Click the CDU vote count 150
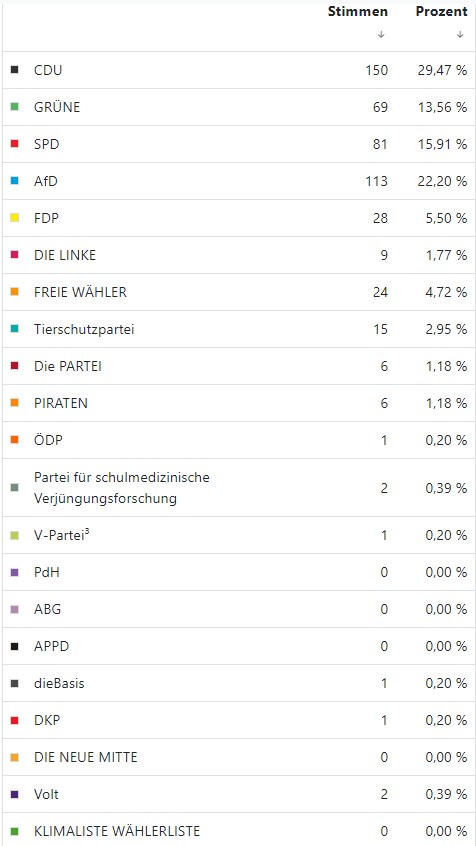 point(376,70)
